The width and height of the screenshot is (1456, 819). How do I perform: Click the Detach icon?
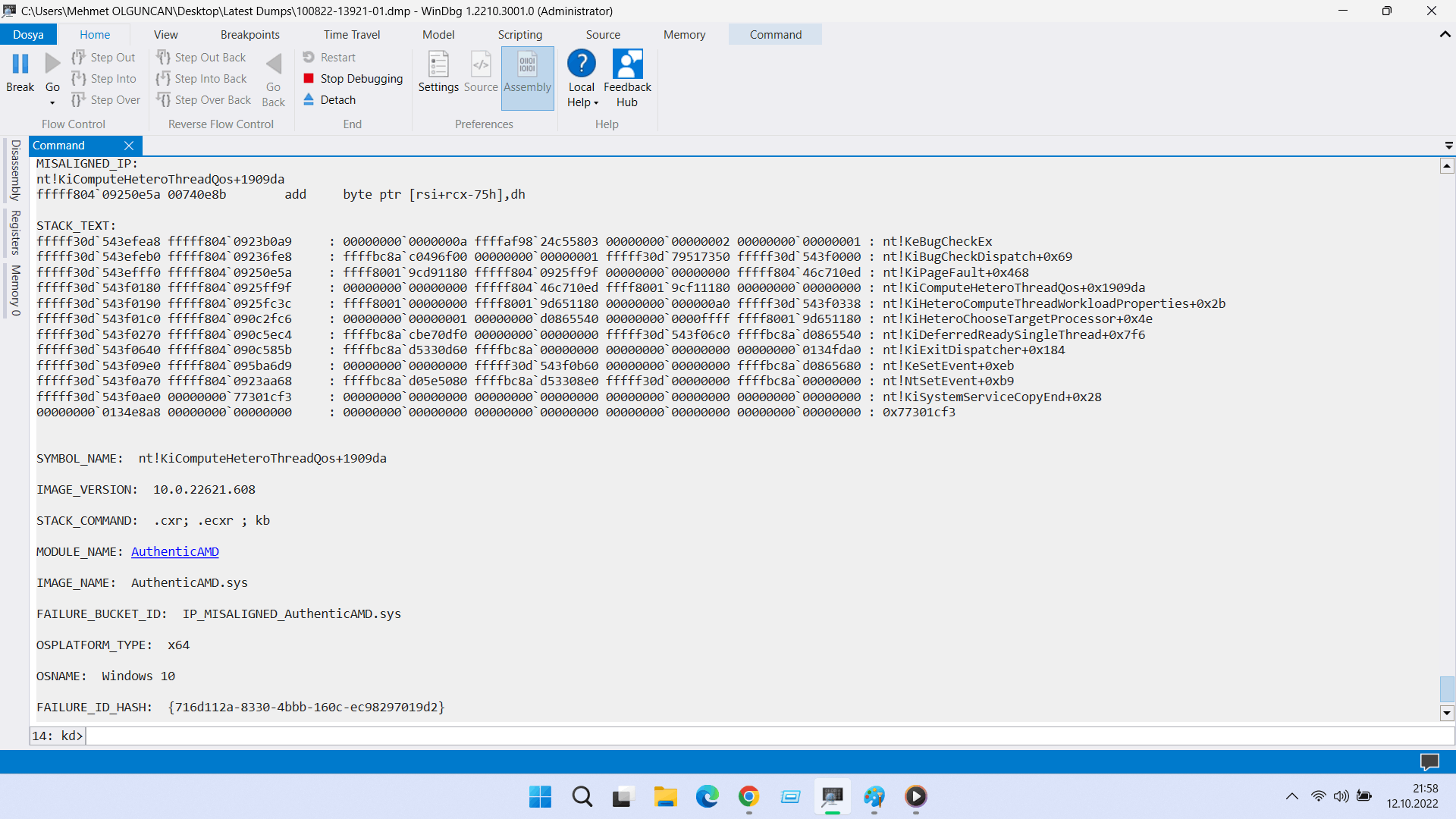(x=309, y=100)
